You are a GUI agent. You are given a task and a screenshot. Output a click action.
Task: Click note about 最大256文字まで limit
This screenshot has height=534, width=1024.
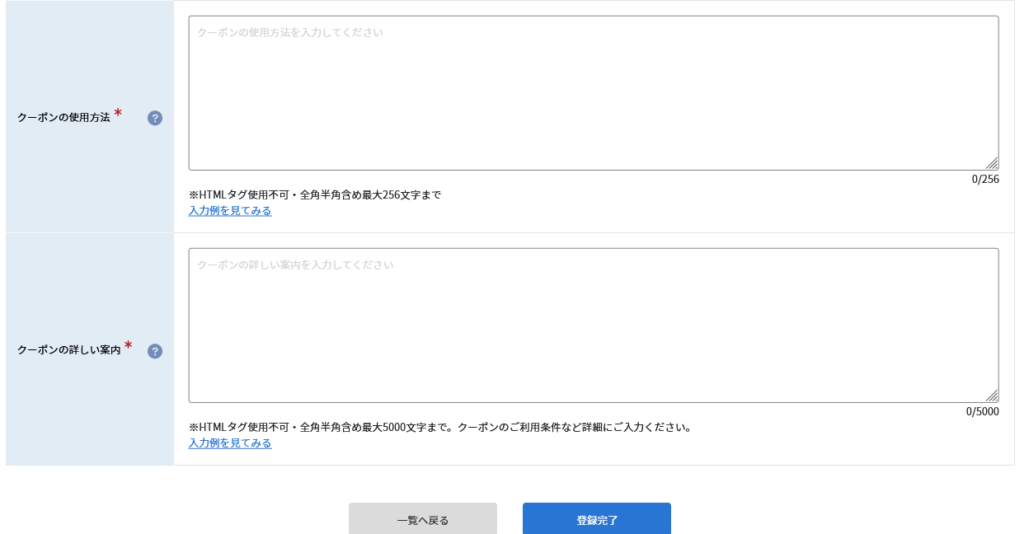coord(315,195)
